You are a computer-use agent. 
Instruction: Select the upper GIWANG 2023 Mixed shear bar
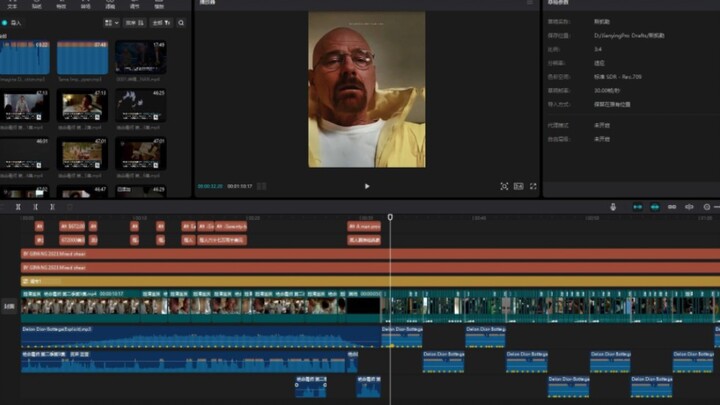click(371, 254)
